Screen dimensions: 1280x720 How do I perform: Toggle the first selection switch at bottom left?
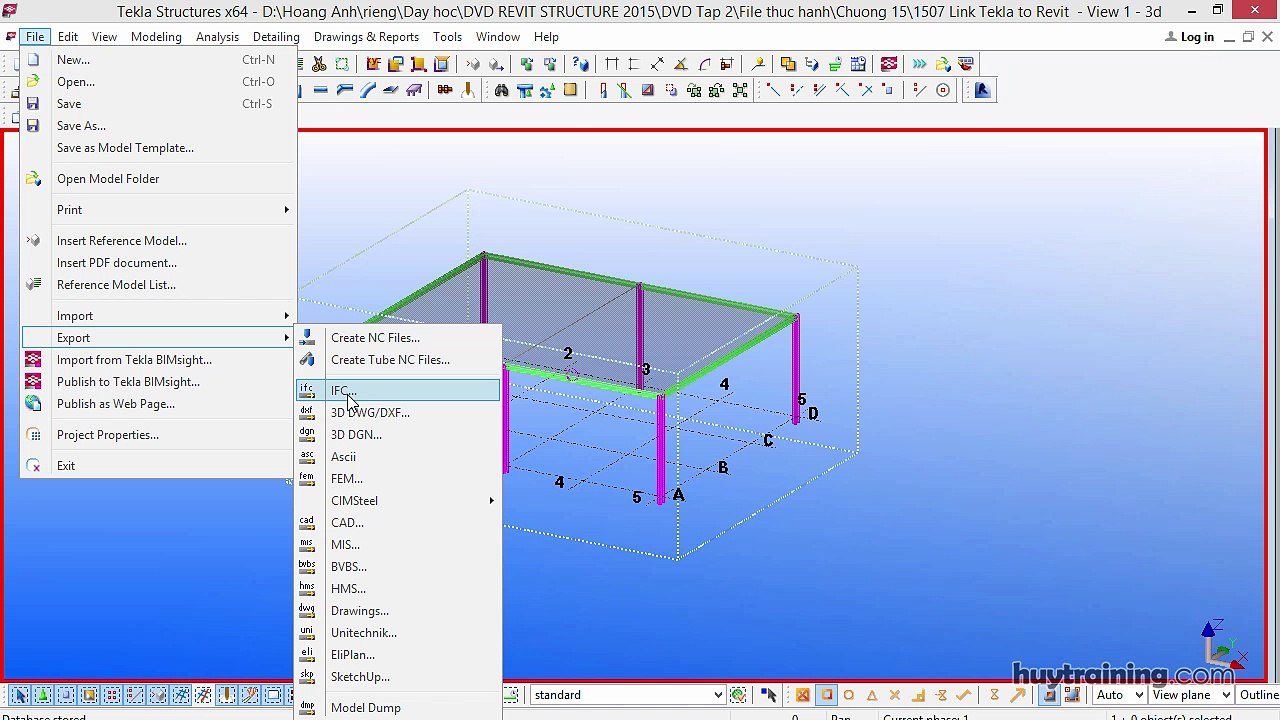(x=20, y=695)
